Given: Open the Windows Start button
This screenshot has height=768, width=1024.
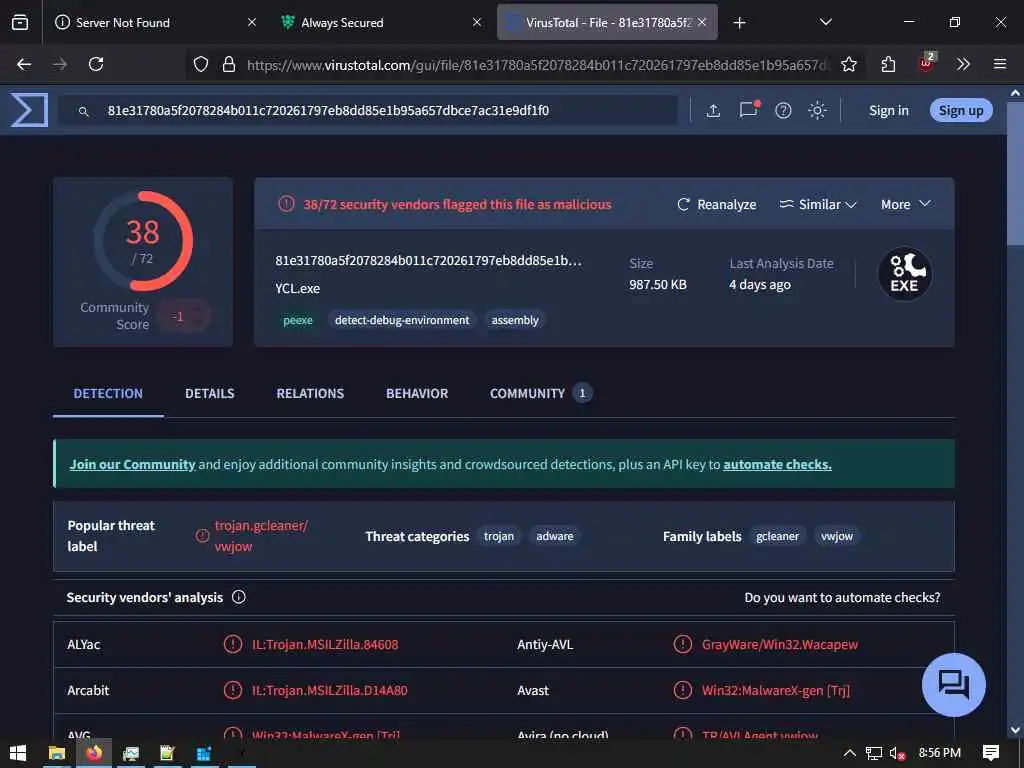Looking at the screenshot, I should tap(18, 753).
